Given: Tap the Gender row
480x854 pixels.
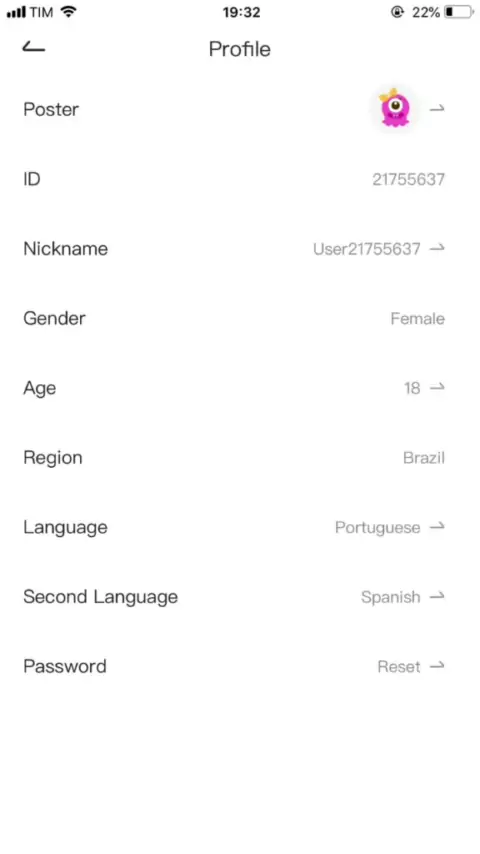Looking at the screenshot, I should pos(240,318).
